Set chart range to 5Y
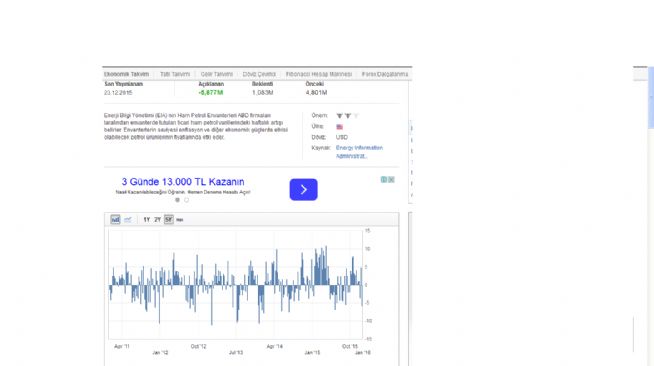This screenshot has width=654, height=366. coord(169,219)
